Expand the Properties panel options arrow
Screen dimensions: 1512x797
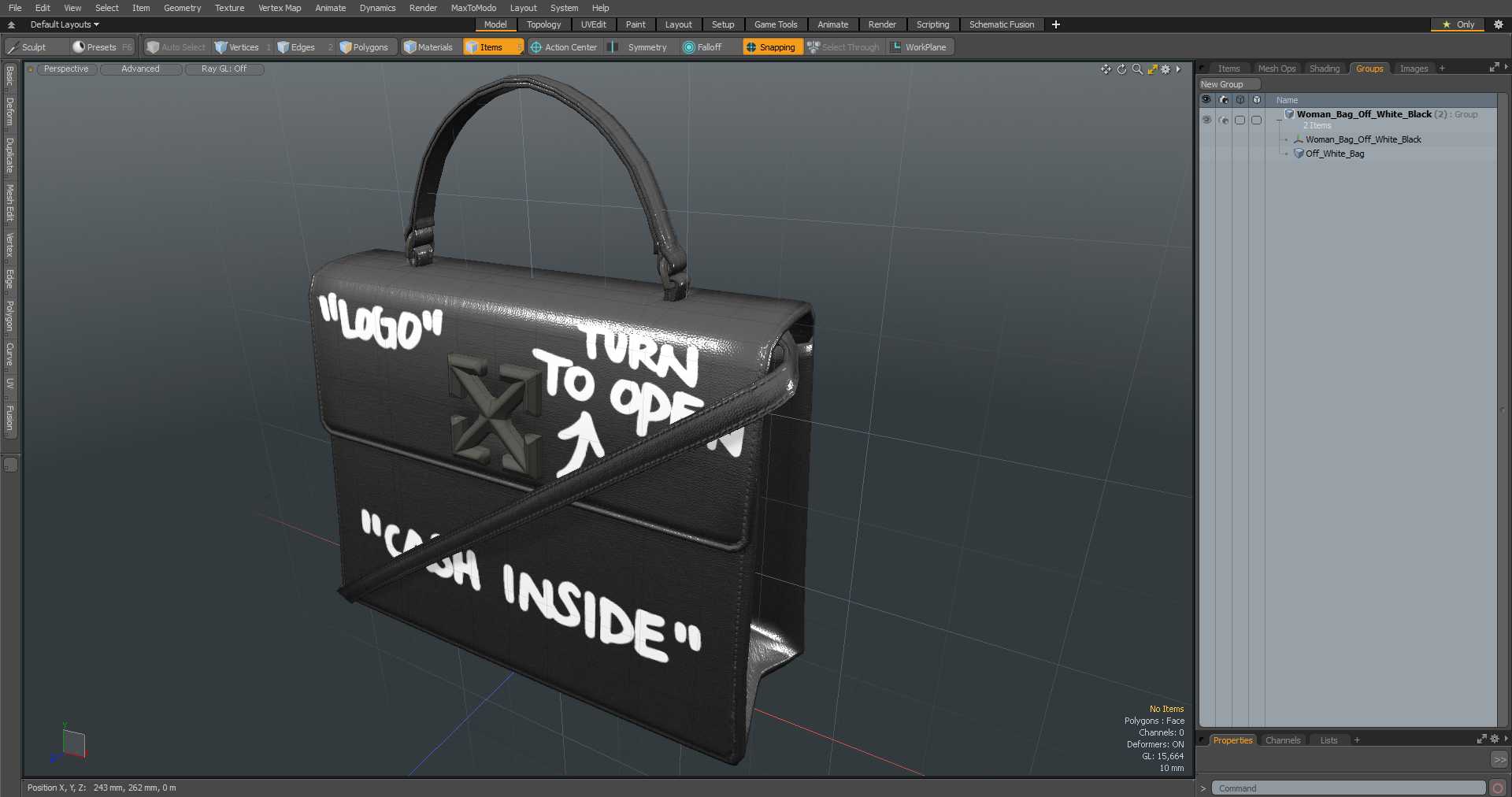1506,739
